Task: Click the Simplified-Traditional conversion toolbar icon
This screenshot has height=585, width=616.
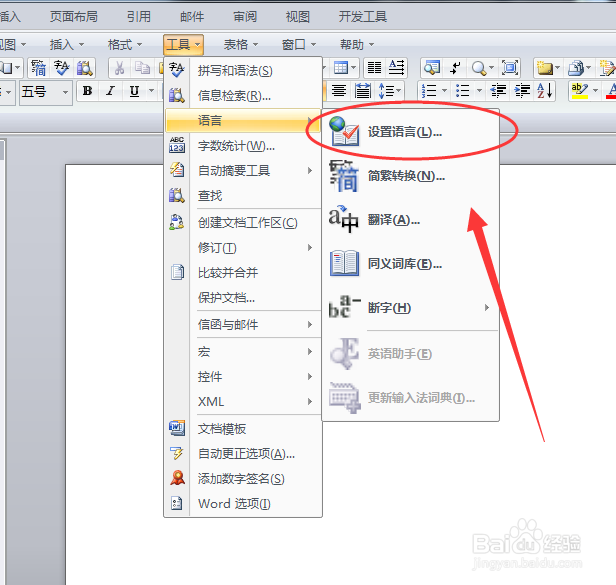Action: click(38, 68)
